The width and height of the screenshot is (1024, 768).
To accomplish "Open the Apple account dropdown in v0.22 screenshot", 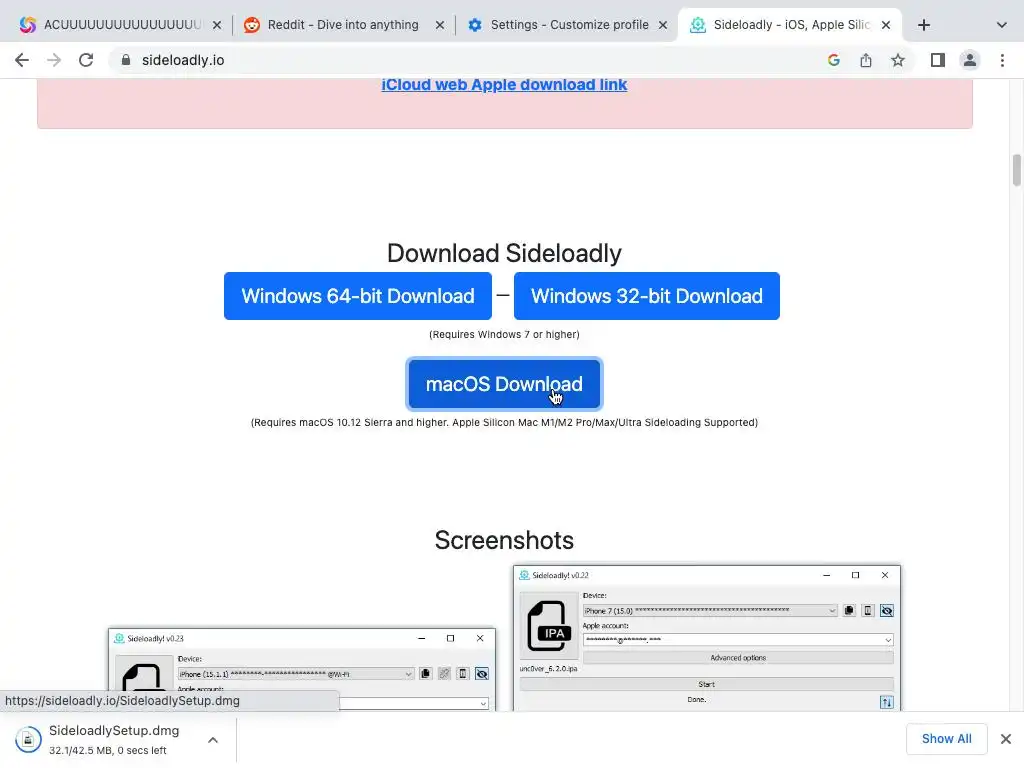I will click(x=738, y=640).
